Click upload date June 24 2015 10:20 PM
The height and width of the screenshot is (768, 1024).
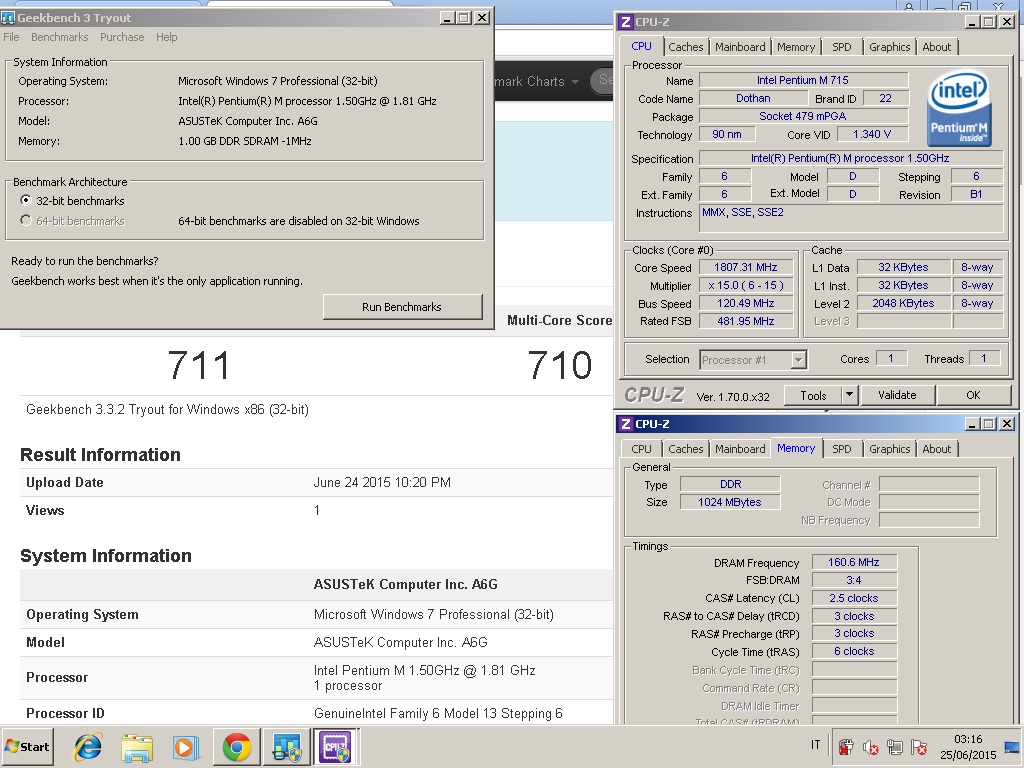(382, 482)
